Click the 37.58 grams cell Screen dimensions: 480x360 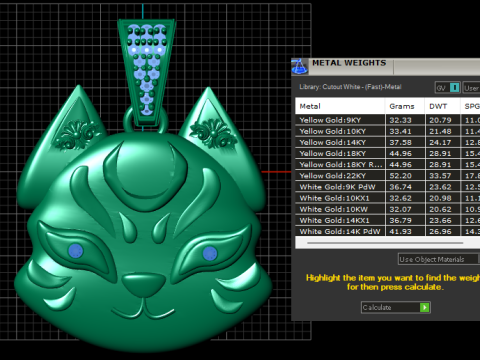coord(405,142)
